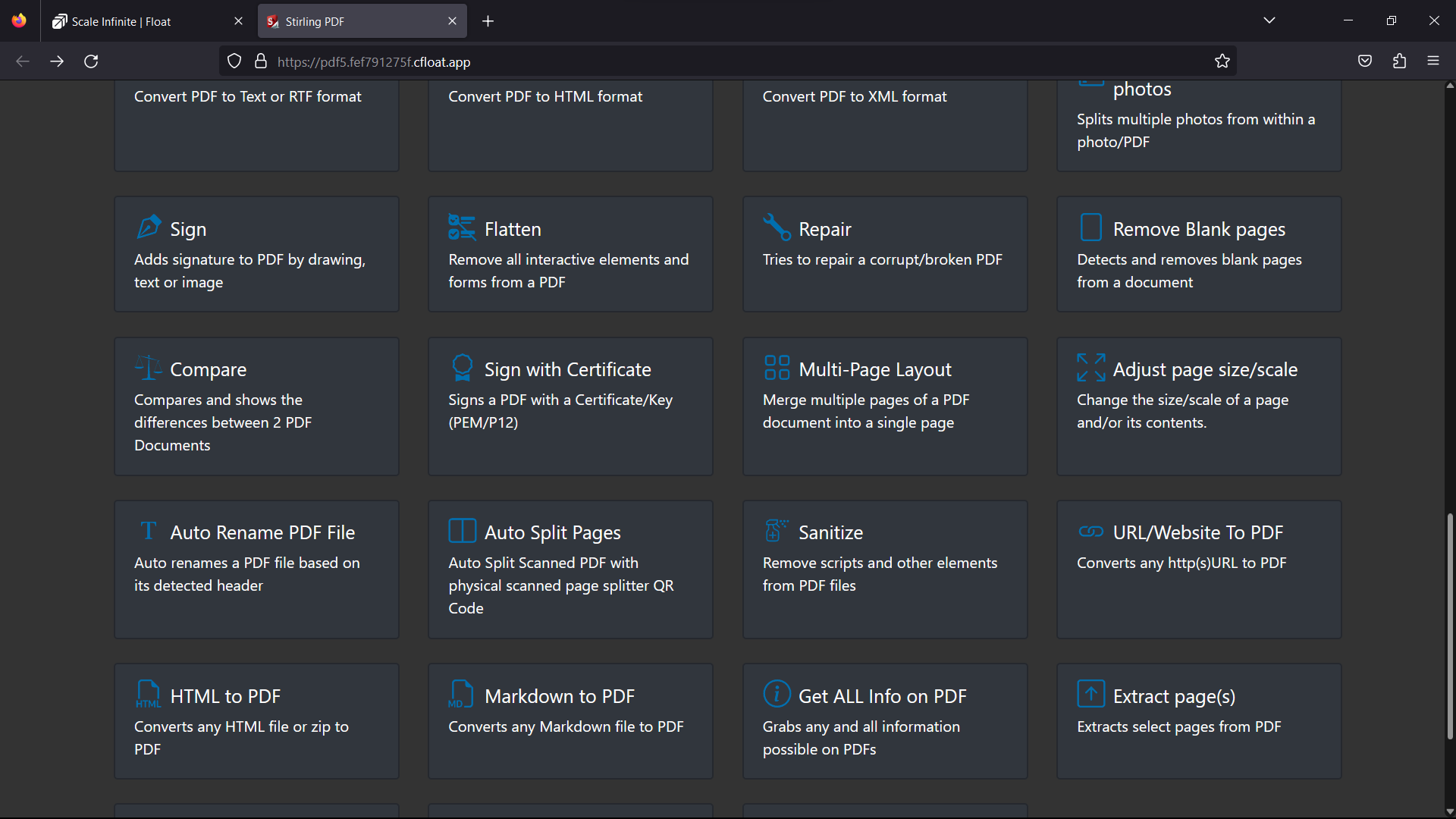This screenshot has height=819, width=1456.
Task: Click 'Extracts select pages from PDF' text
Action: 1178,726
